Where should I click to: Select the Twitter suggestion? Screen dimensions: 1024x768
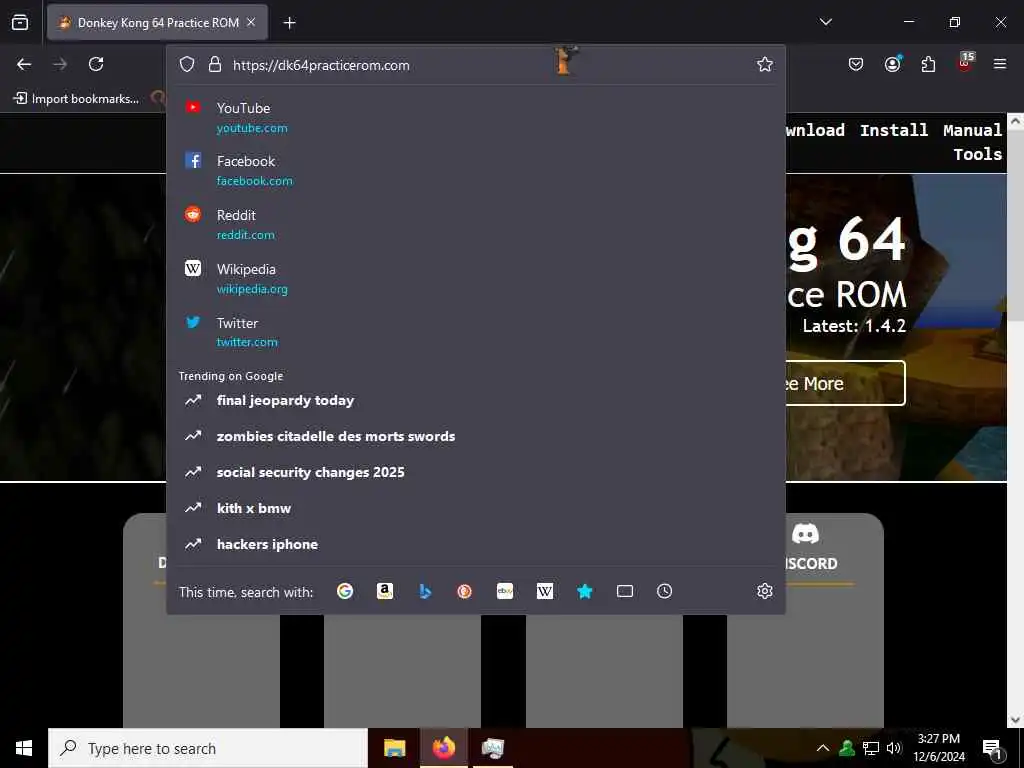pyautogui.click(x=475, y=332)
